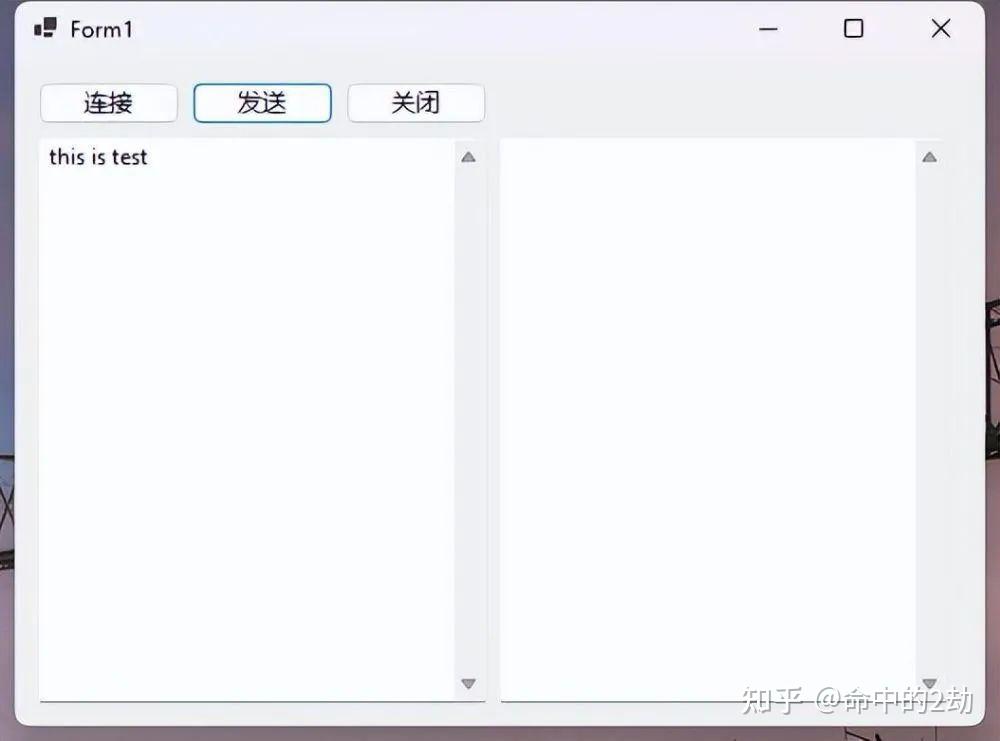
Task: Click the Form1 window title text
Action: (101, 29)
